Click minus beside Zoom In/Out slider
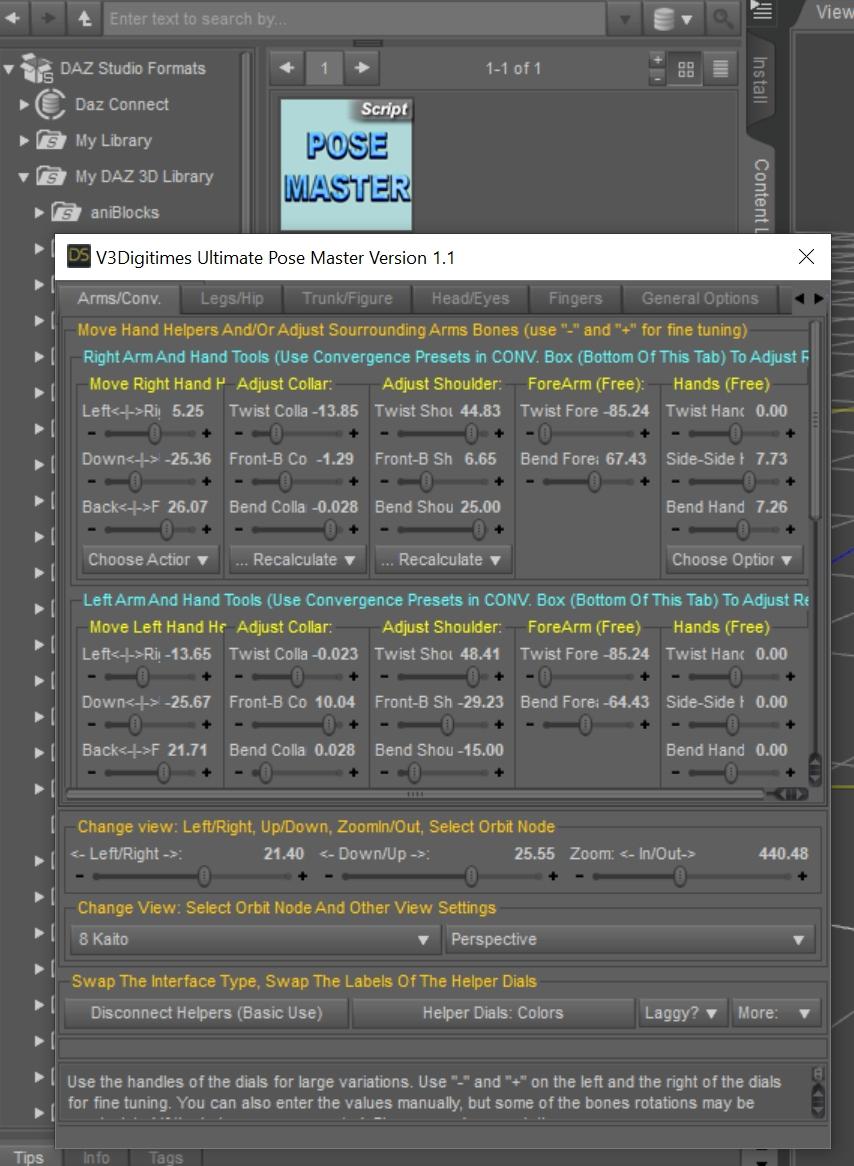Image resolution: width=854 pixels, height=1166 pixels. [580, 877]
